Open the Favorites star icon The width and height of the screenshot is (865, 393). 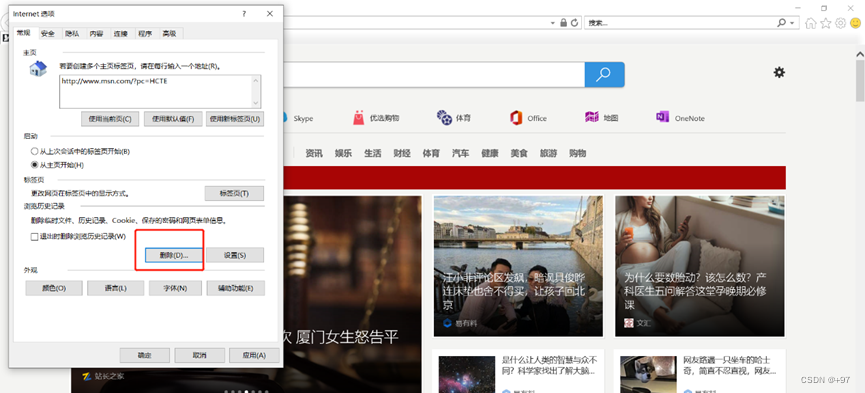825,23
